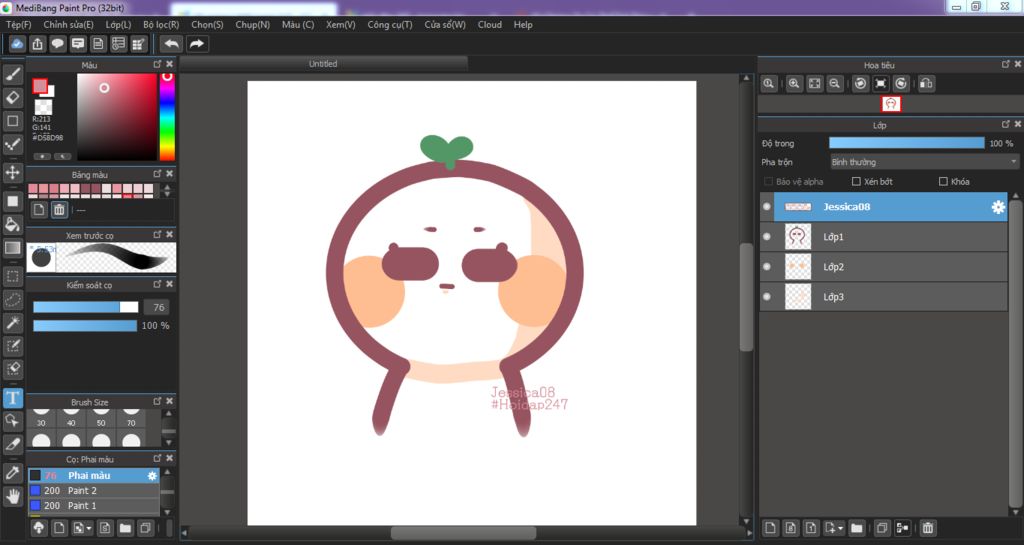The width and height of the screenshot is (1024, 545).
Task: Click the foreground color swatch
Action: (40, 86)
